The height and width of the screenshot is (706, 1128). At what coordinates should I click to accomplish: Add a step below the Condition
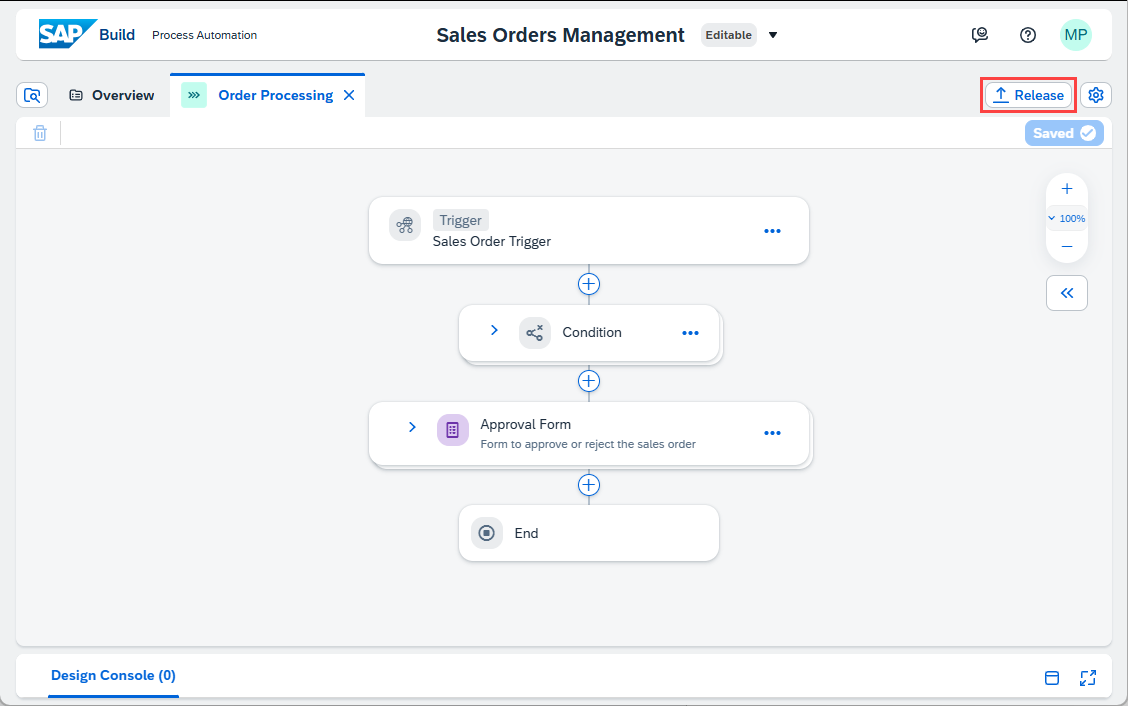pyautogui.click(x=588, y=381)
